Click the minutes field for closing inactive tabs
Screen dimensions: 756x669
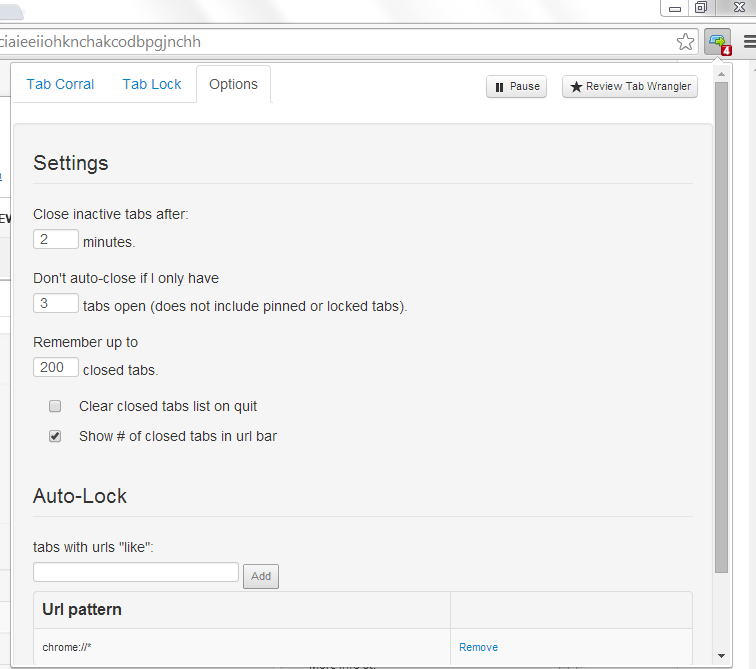click(x=56, y=239)
